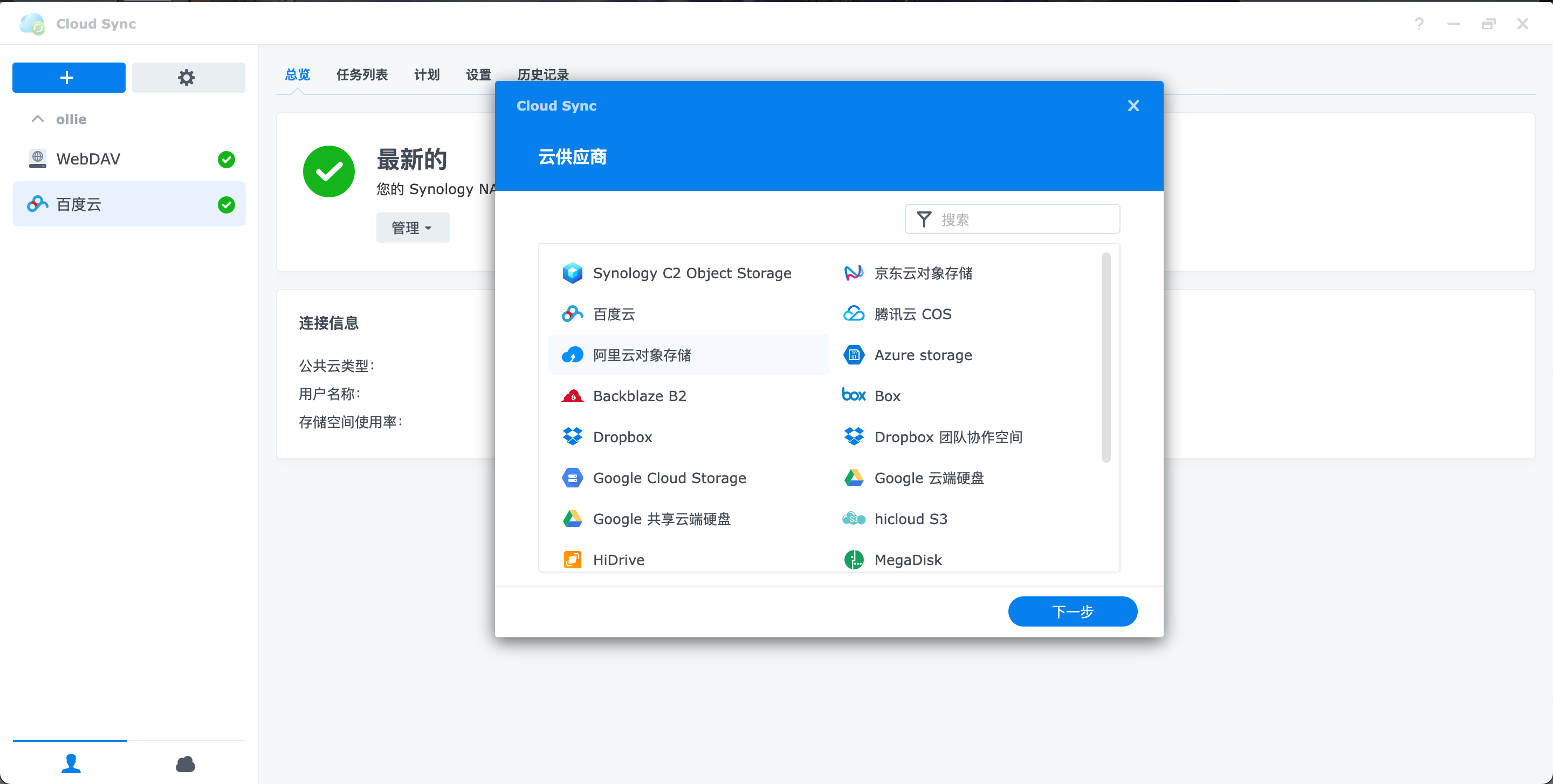Select the WebDAV connection in sidebar
The width and height of the screenshot is (1553, 784).
click(x=129, y=159)
